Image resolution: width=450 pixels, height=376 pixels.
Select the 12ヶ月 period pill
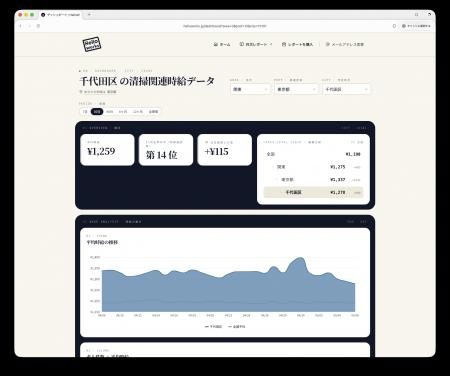coord(138,112)
